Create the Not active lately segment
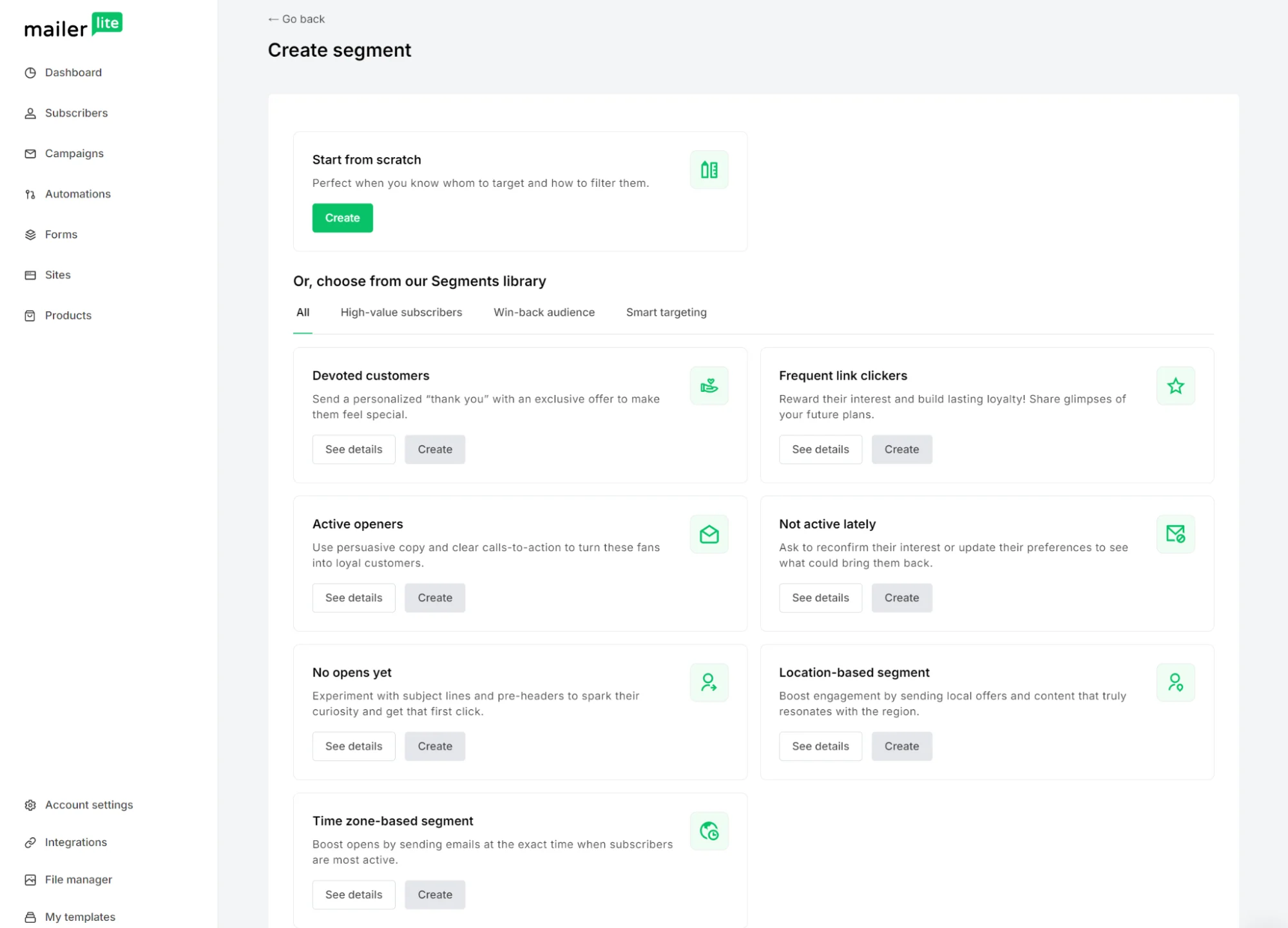The image size is (1288, 928). coord(901,598)
